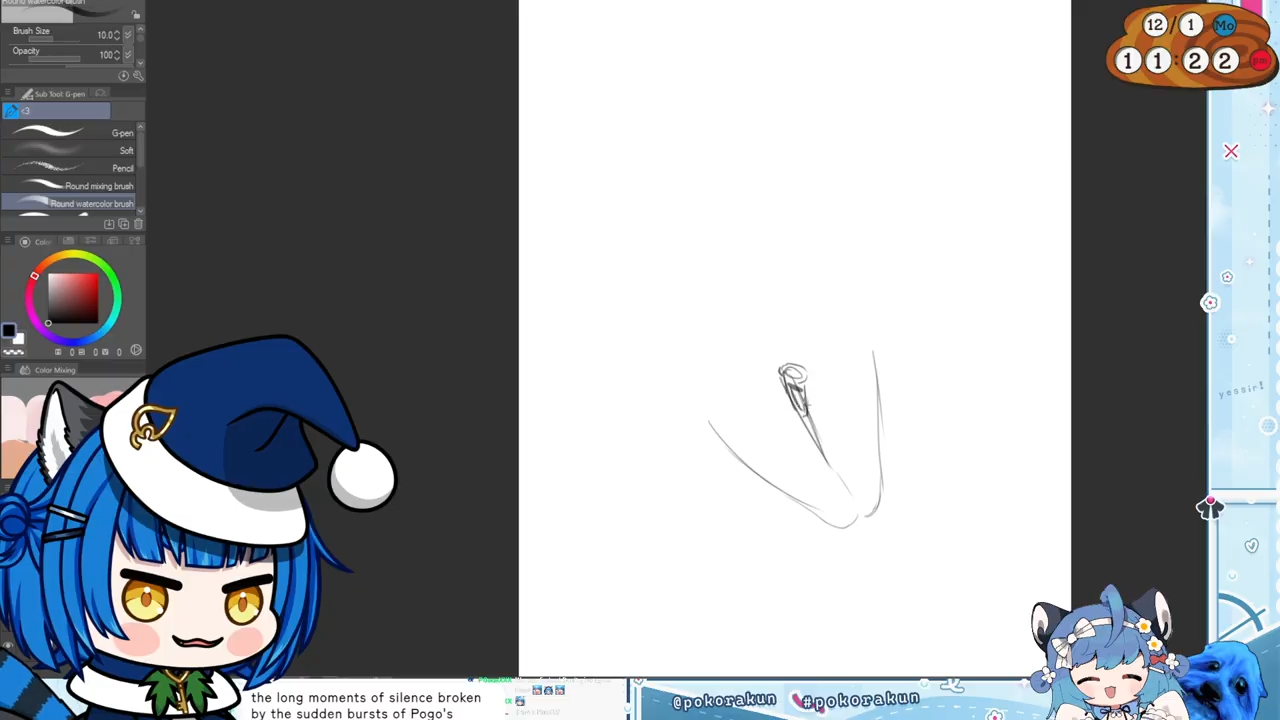The image size is (1280, 720).
Task: Delete the selected sub tool via trash icon
Action: [x=138, y=224]
